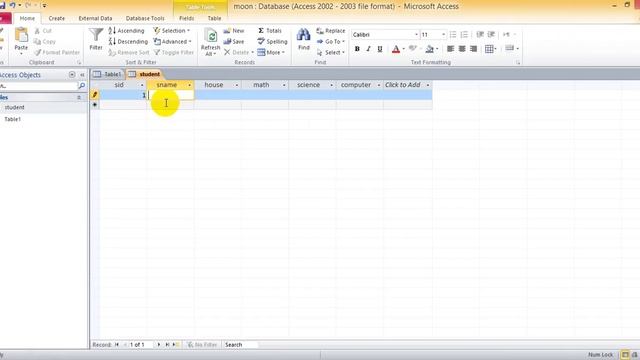This screenshot has height=360, width=640.
Task: Open Table1 in navigation pane
Action: (x=13, y=119)
